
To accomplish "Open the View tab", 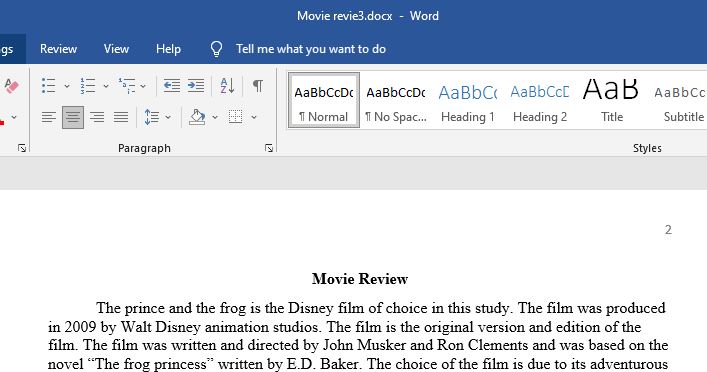I will (x=116, y=49).
